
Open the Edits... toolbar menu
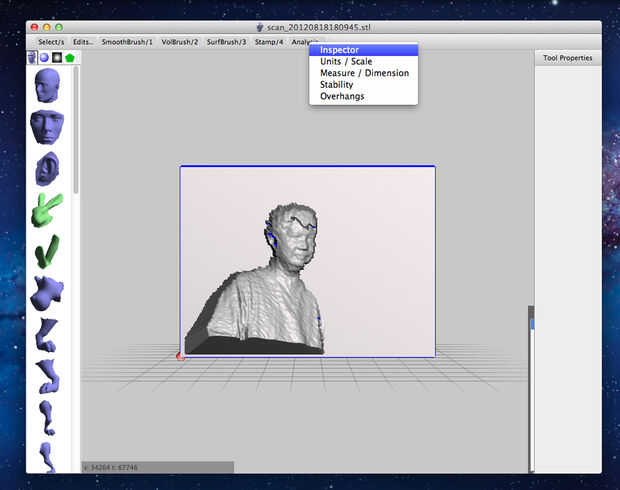(83, 42)
